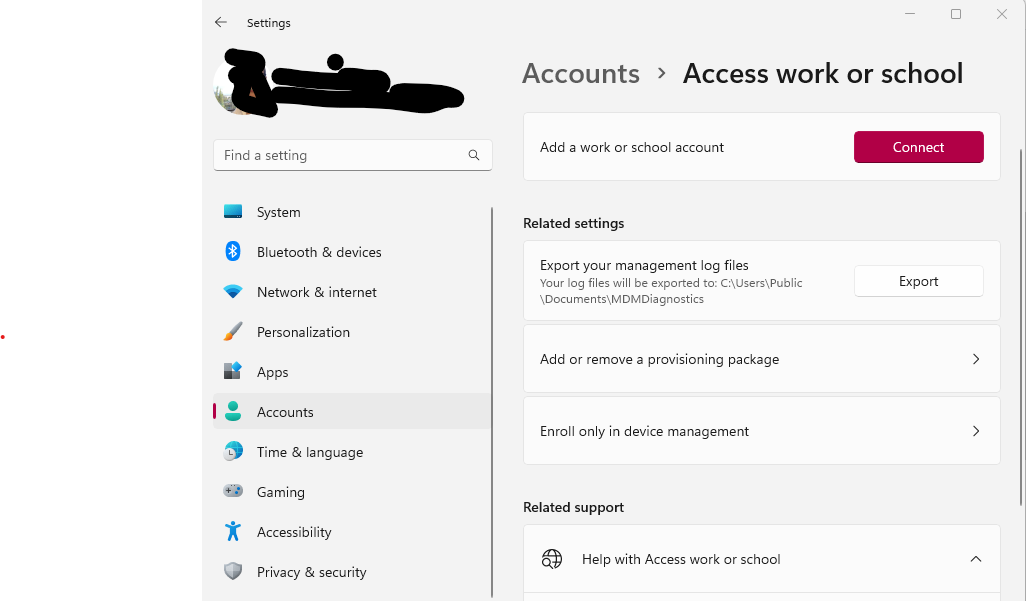Open the Apps settings icon
Viewport: 1026px width, 601px height.
click(234, 371)
